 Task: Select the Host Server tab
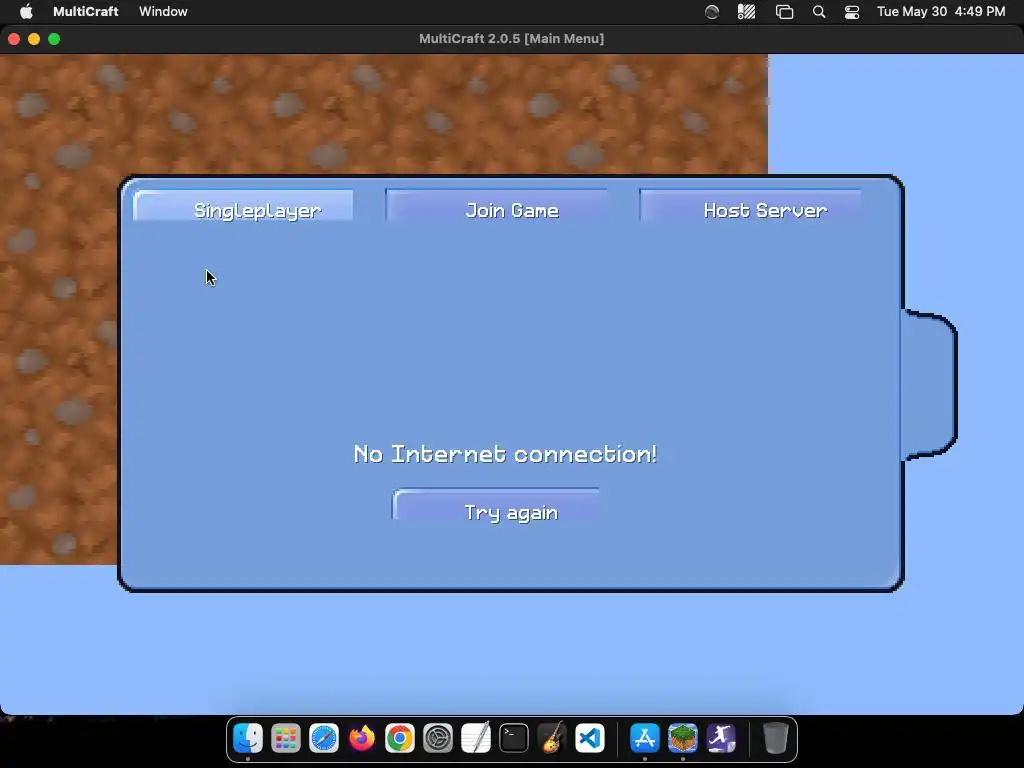(751, 208)
